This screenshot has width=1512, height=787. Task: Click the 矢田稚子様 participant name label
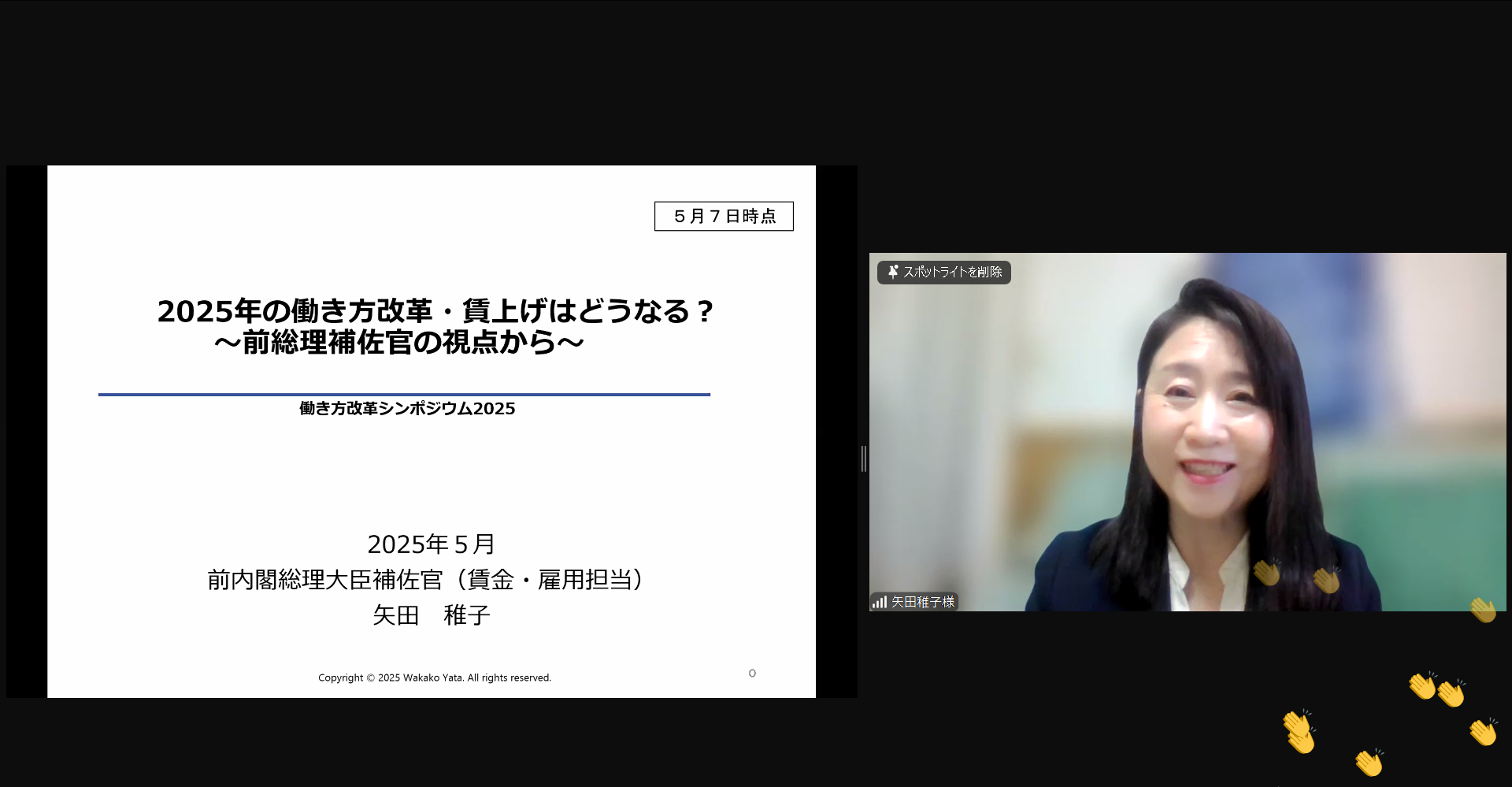coord(922,602)
